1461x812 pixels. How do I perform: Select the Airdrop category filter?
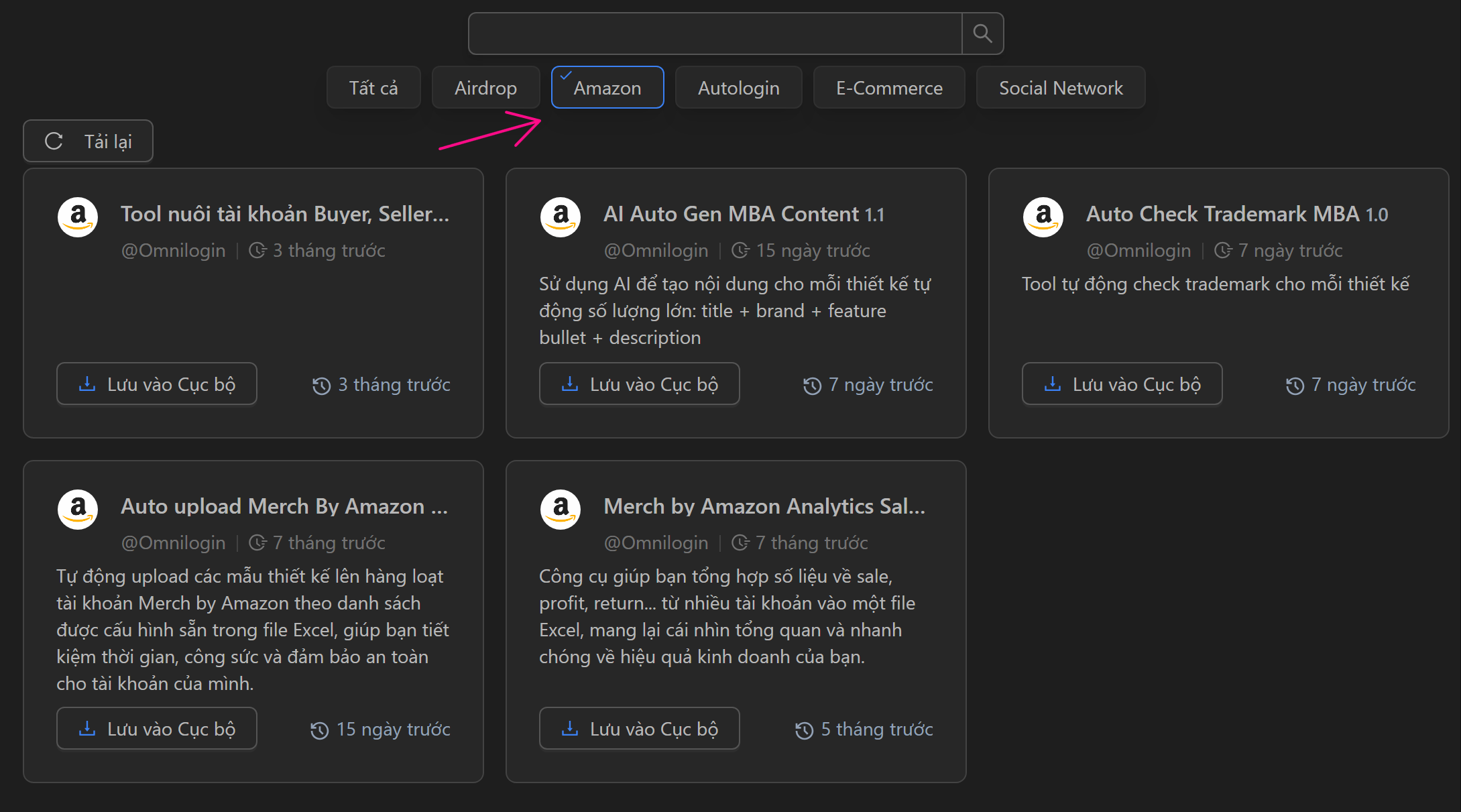point(485,88)
